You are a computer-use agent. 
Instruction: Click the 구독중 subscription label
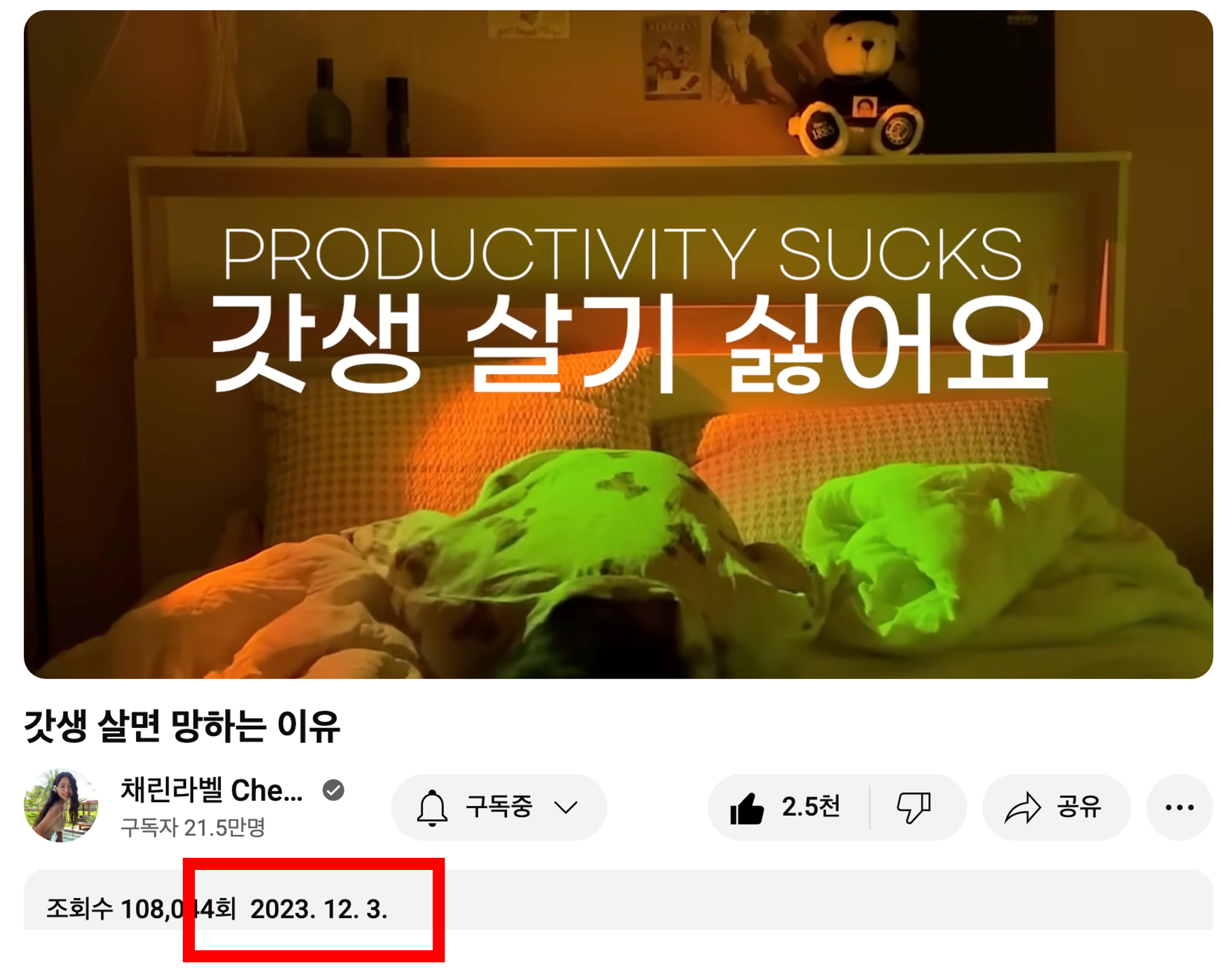[x=499, y=807]
